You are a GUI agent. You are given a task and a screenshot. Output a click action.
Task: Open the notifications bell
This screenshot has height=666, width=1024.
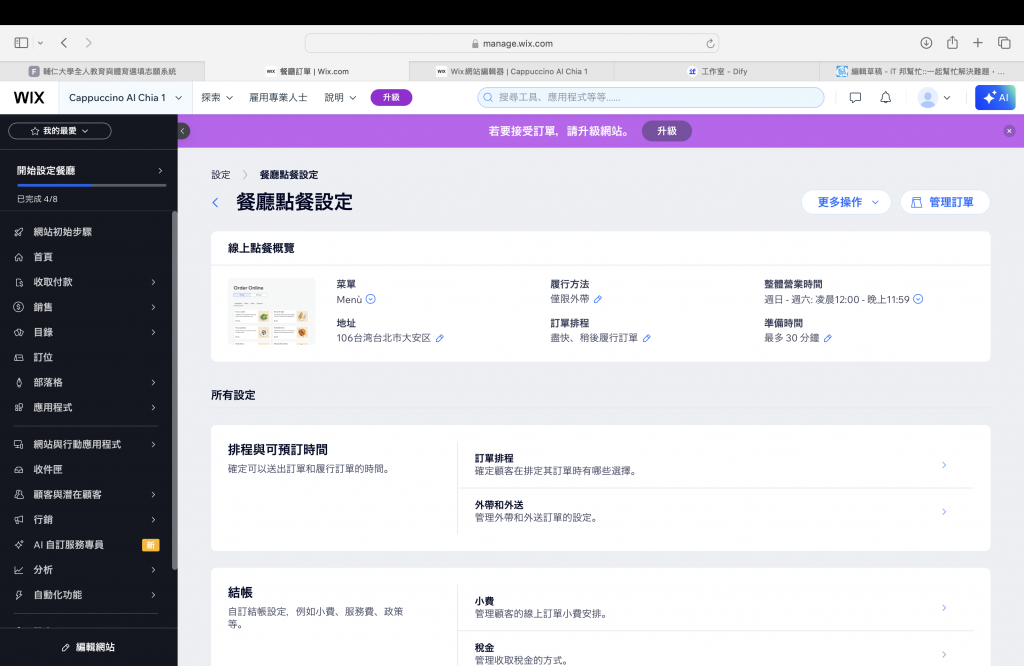click(x=886, y=98)
